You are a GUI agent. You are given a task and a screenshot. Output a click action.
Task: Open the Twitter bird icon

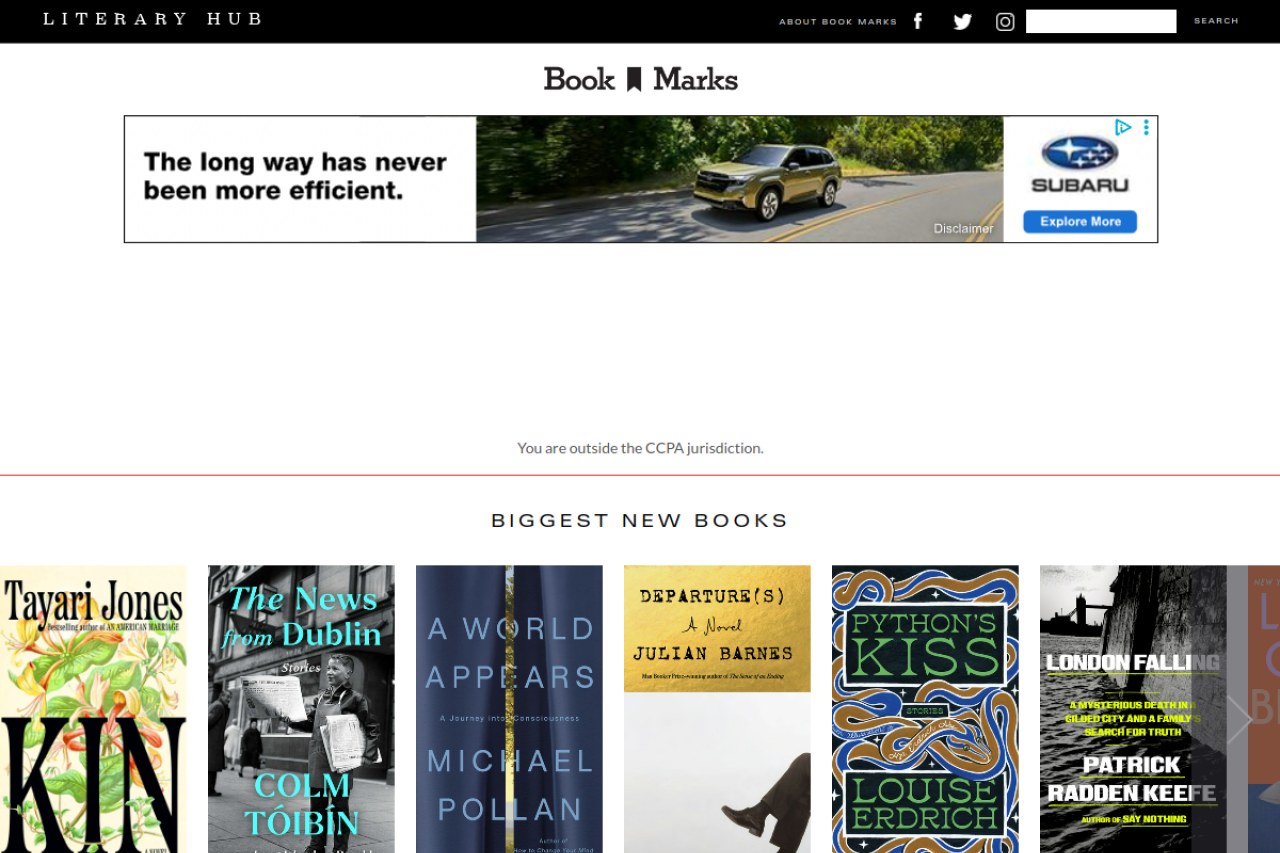pyautogui.click(x=962, y=21)
